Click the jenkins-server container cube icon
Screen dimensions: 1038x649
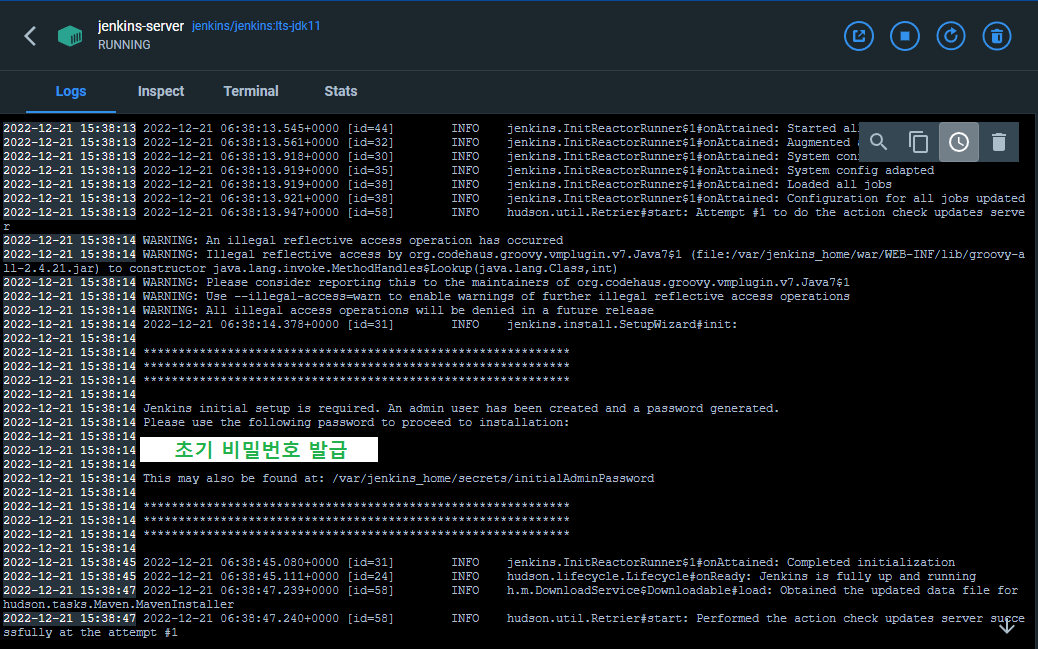[x=70, y=36]
